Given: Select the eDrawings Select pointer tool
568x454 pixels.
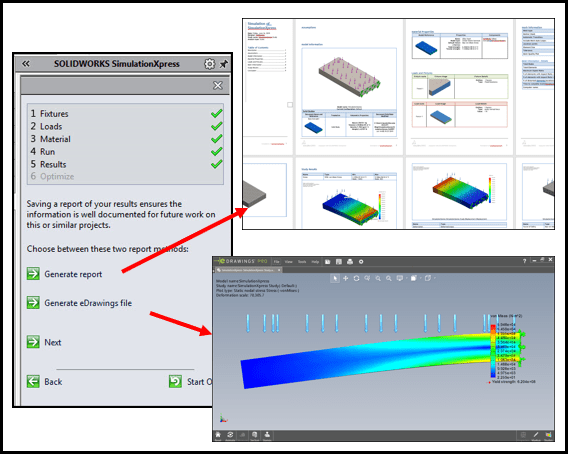Looking at the screenshot, I should tap(335, 278).
